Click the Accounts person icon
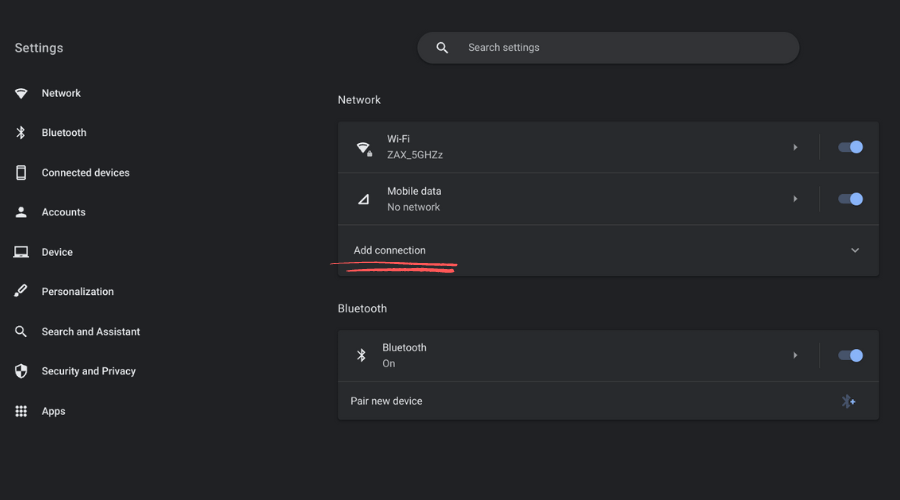This screenshot has height=500, width=900. point(21,212)
